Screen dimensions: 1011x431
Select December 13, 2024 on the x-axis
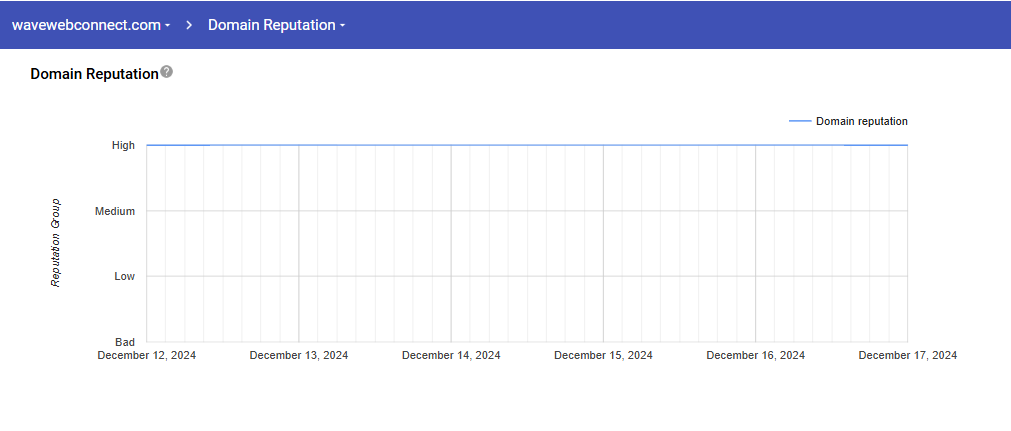click(x=299, y=355)
